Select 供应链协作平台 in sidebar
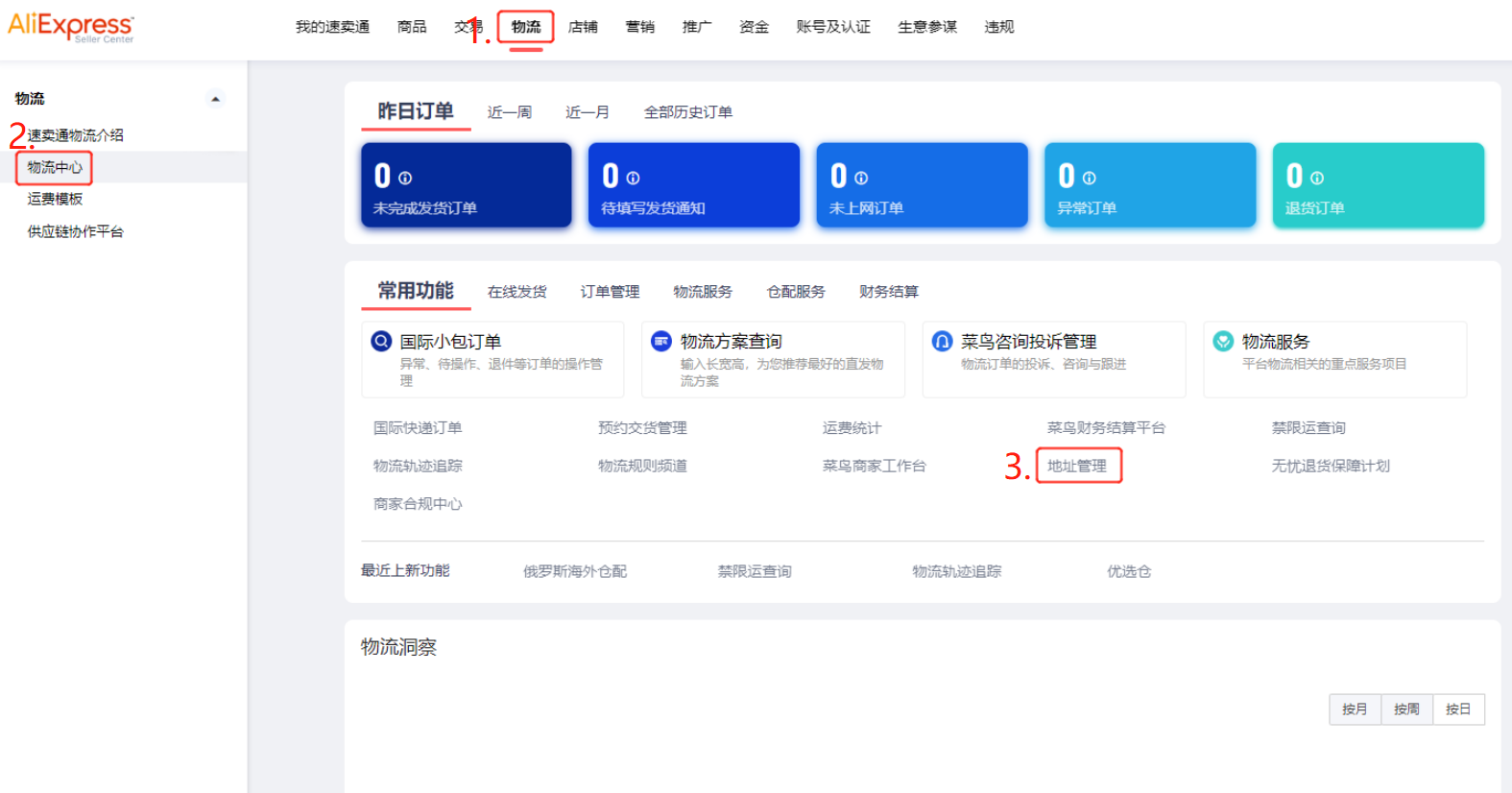 76,231
